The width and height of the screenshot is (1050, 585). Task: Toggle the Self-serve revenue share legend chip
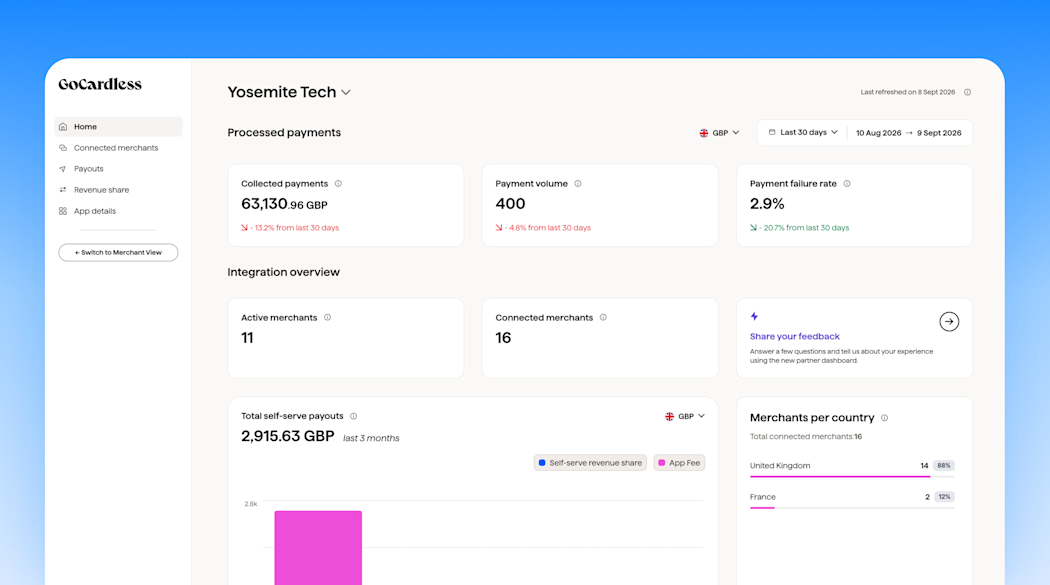click(590, 463)
